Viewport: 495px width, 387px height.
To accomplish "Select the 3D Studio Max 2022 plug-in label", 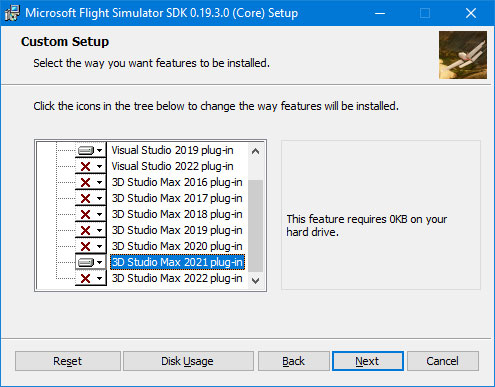I will 177,278.
